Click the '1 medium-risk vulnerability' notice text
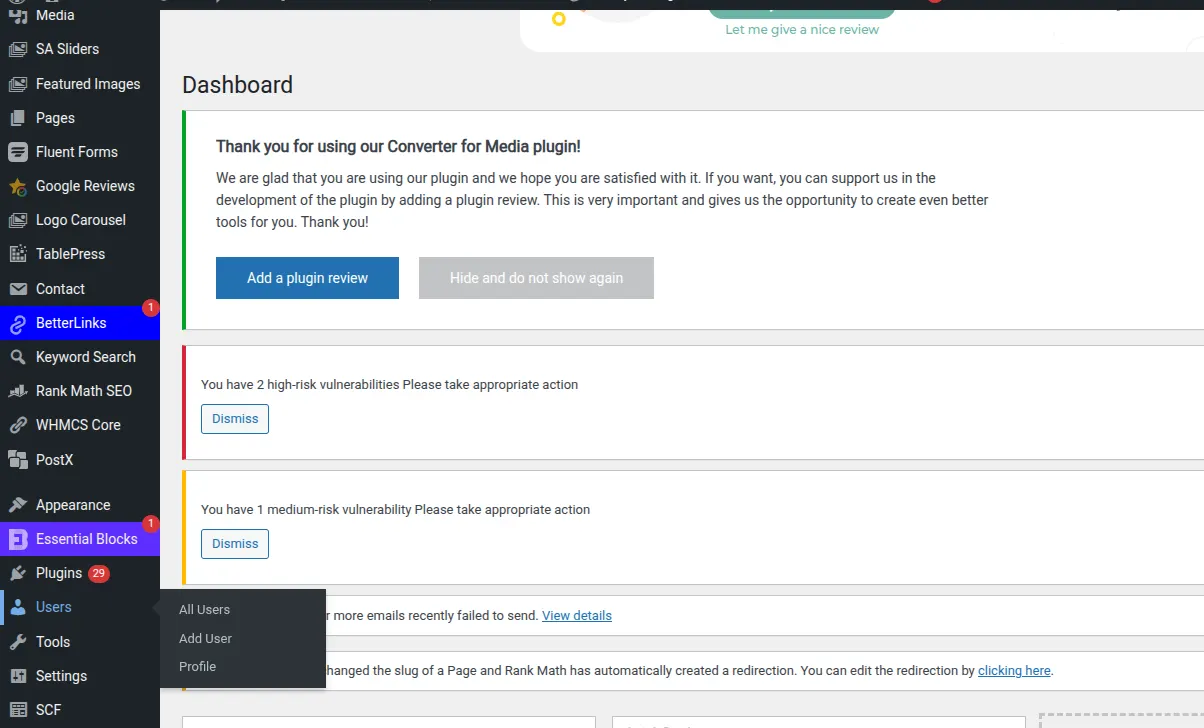The width and height of the screenshot is (1204, 728). [x=395, y=509]
